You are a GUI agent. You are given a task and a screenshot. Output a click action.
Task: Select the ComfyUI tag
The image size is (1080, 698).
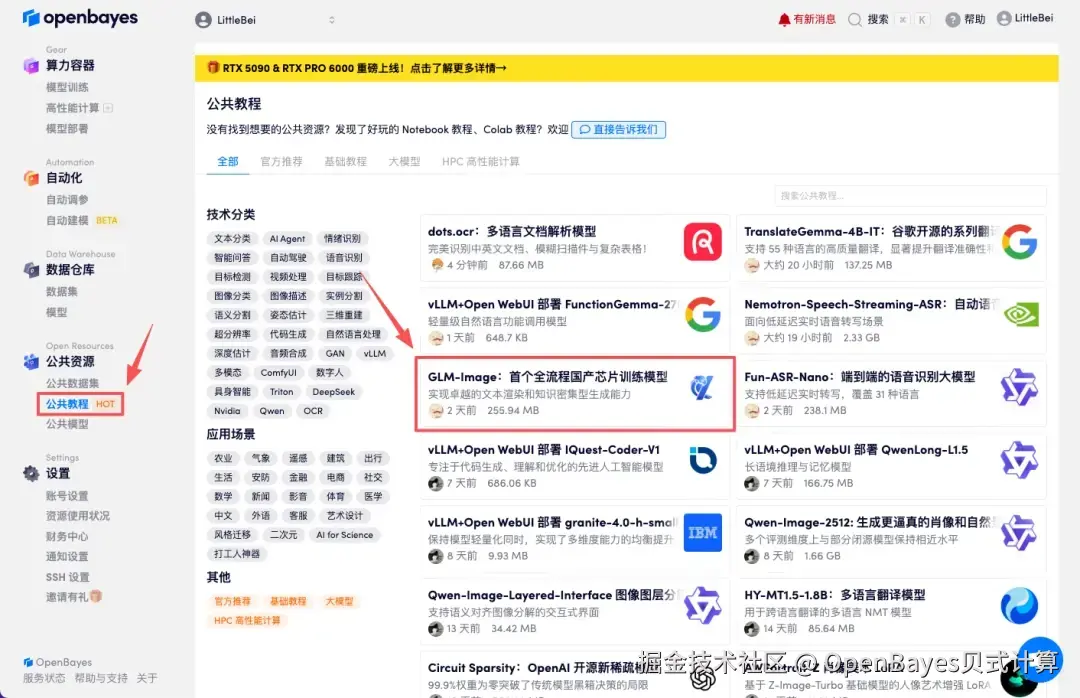point(278,373)
